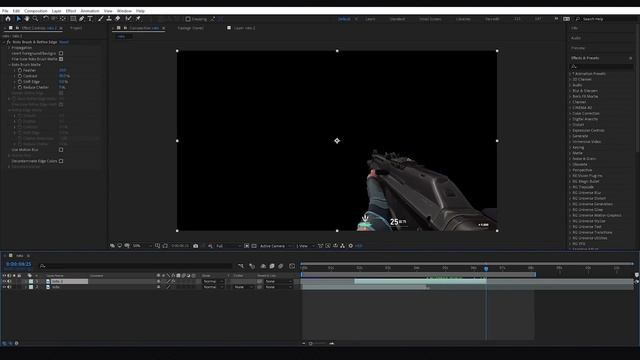Click the Feather stopwatch icon

[x=20, y=70]
